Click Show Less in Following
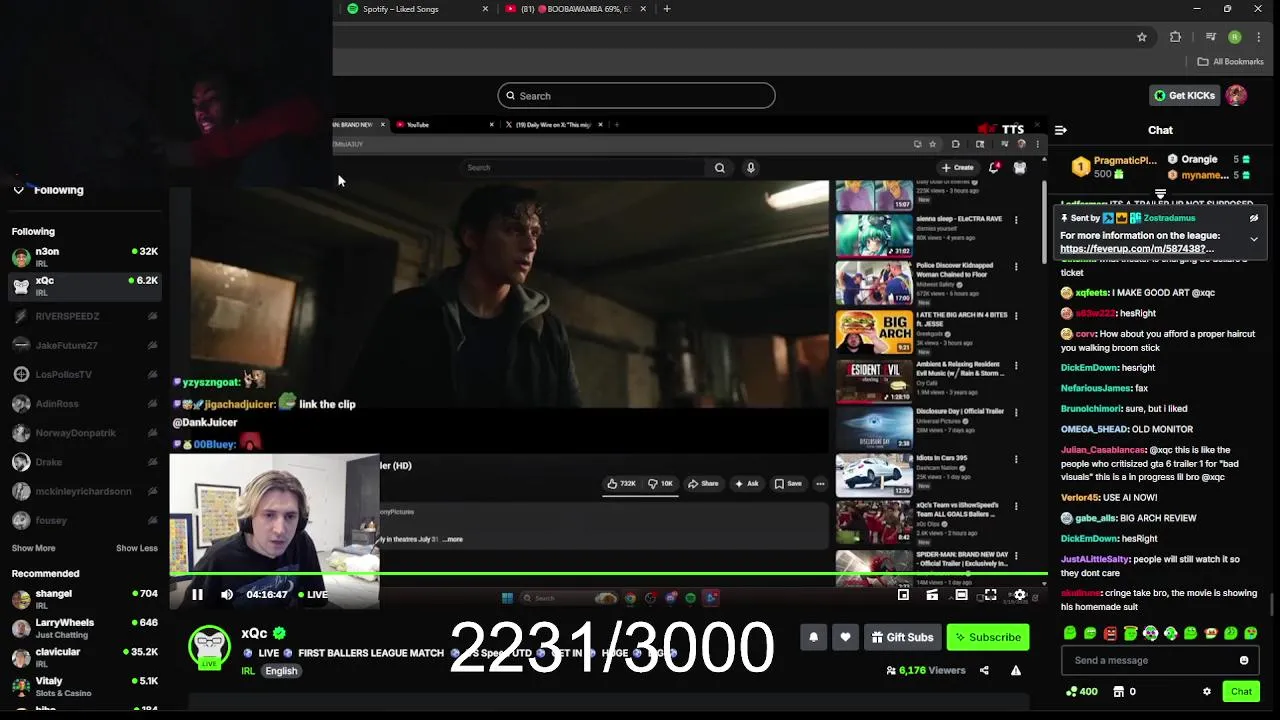 (137, 548)
